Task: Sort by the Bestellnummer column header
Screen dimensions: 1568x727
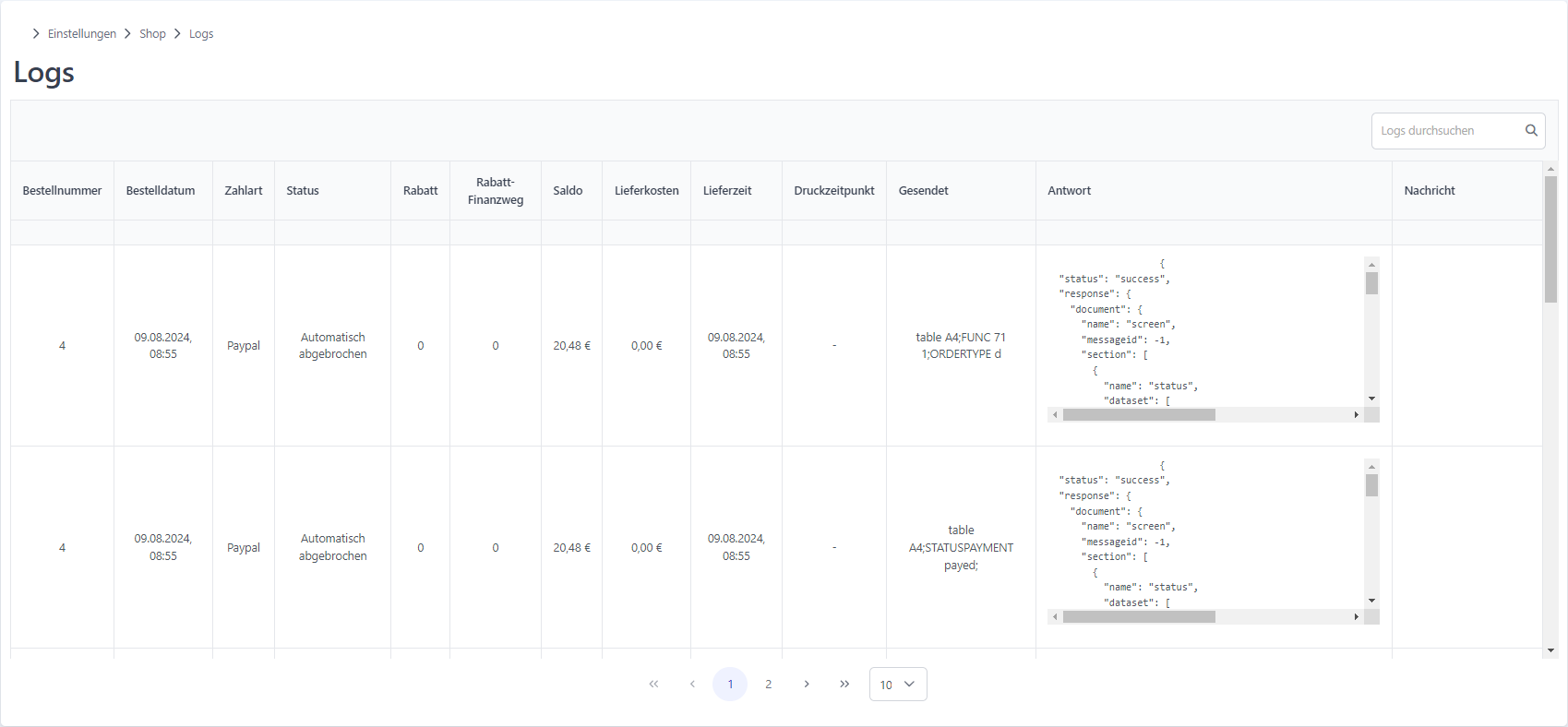Action: (x=62, y=190)
